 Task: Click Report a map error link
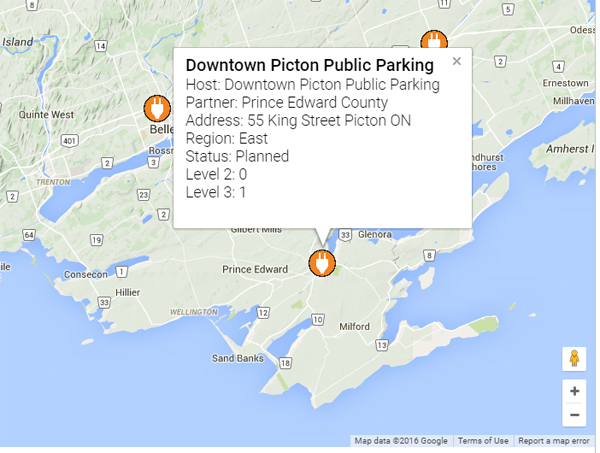tap(554, 441)
